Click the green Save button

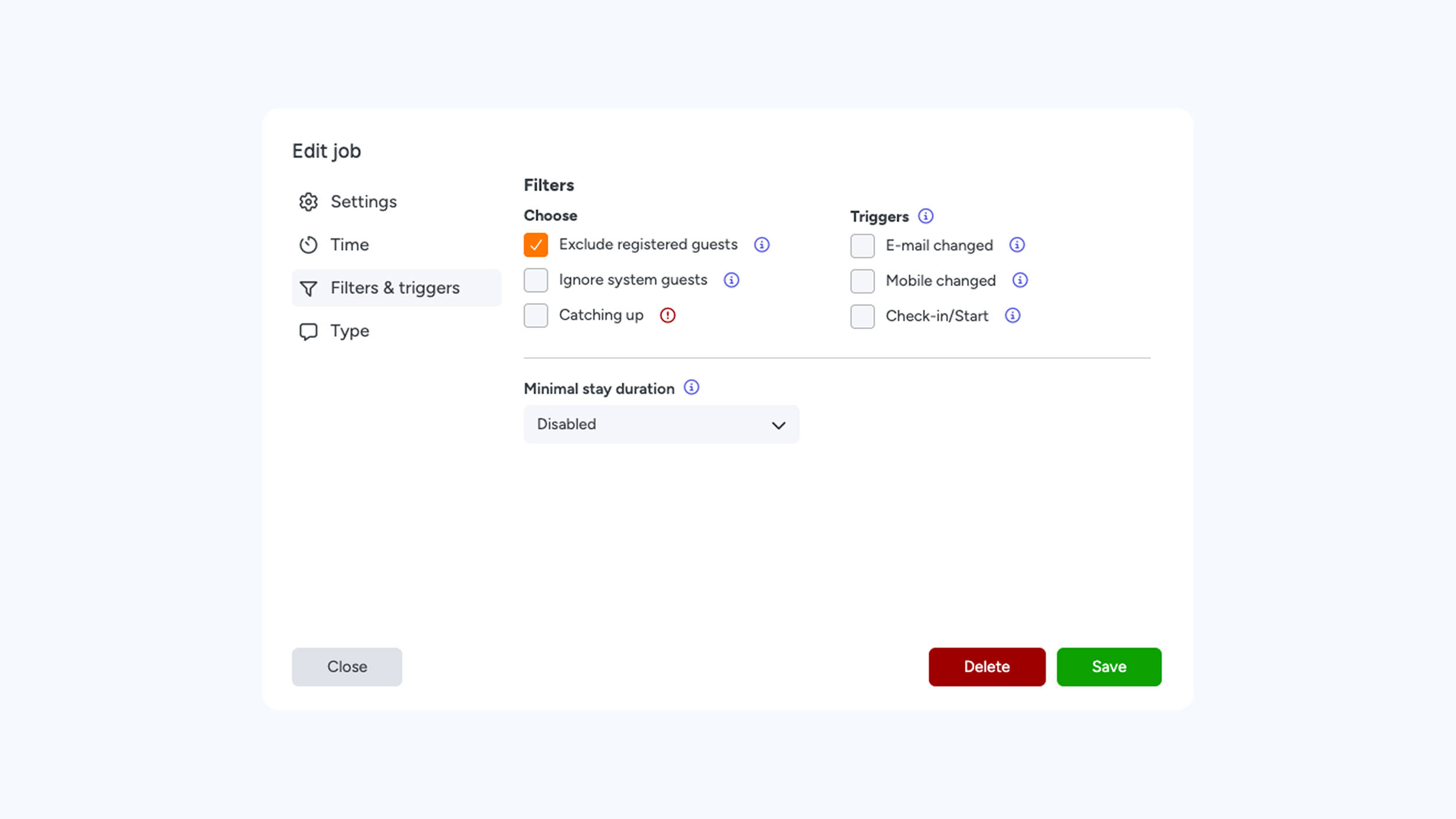tap(1109, 666)
